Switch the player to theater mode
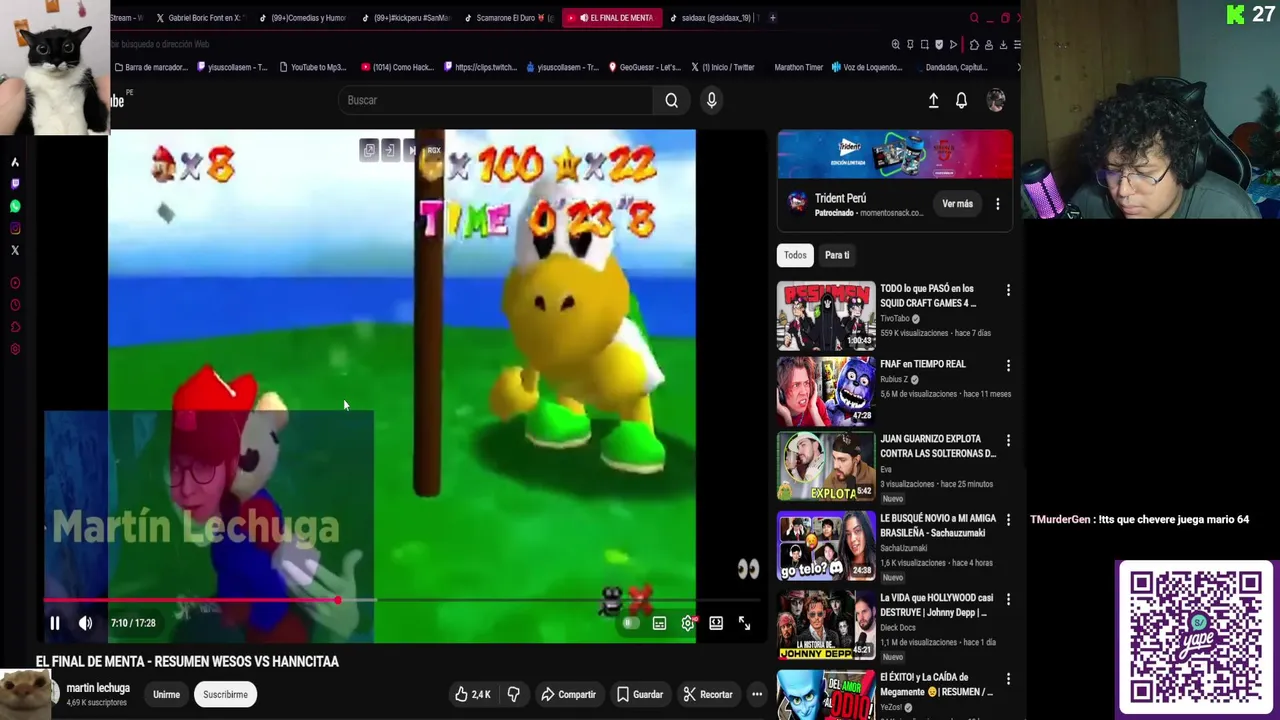 click(716, 623)
